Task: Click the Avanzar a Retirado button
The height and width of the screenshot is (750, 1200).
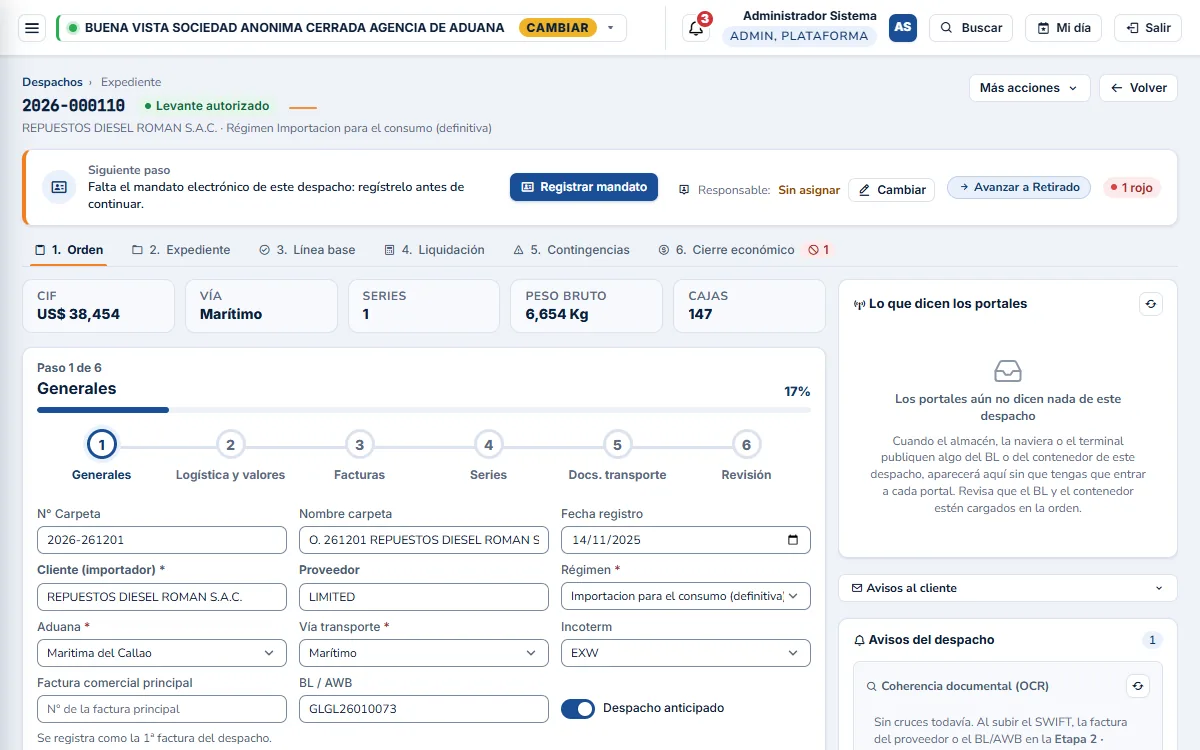Action: click(x=1019, y=187)
